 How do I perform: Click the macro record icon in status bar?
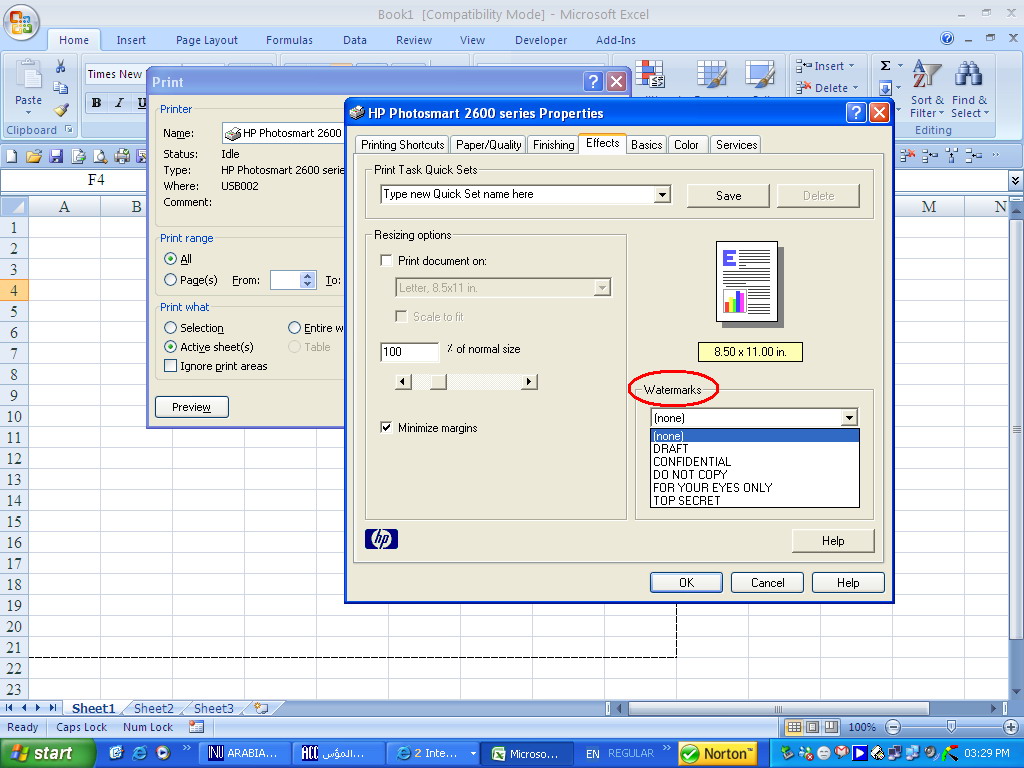(x=196, y=726)
